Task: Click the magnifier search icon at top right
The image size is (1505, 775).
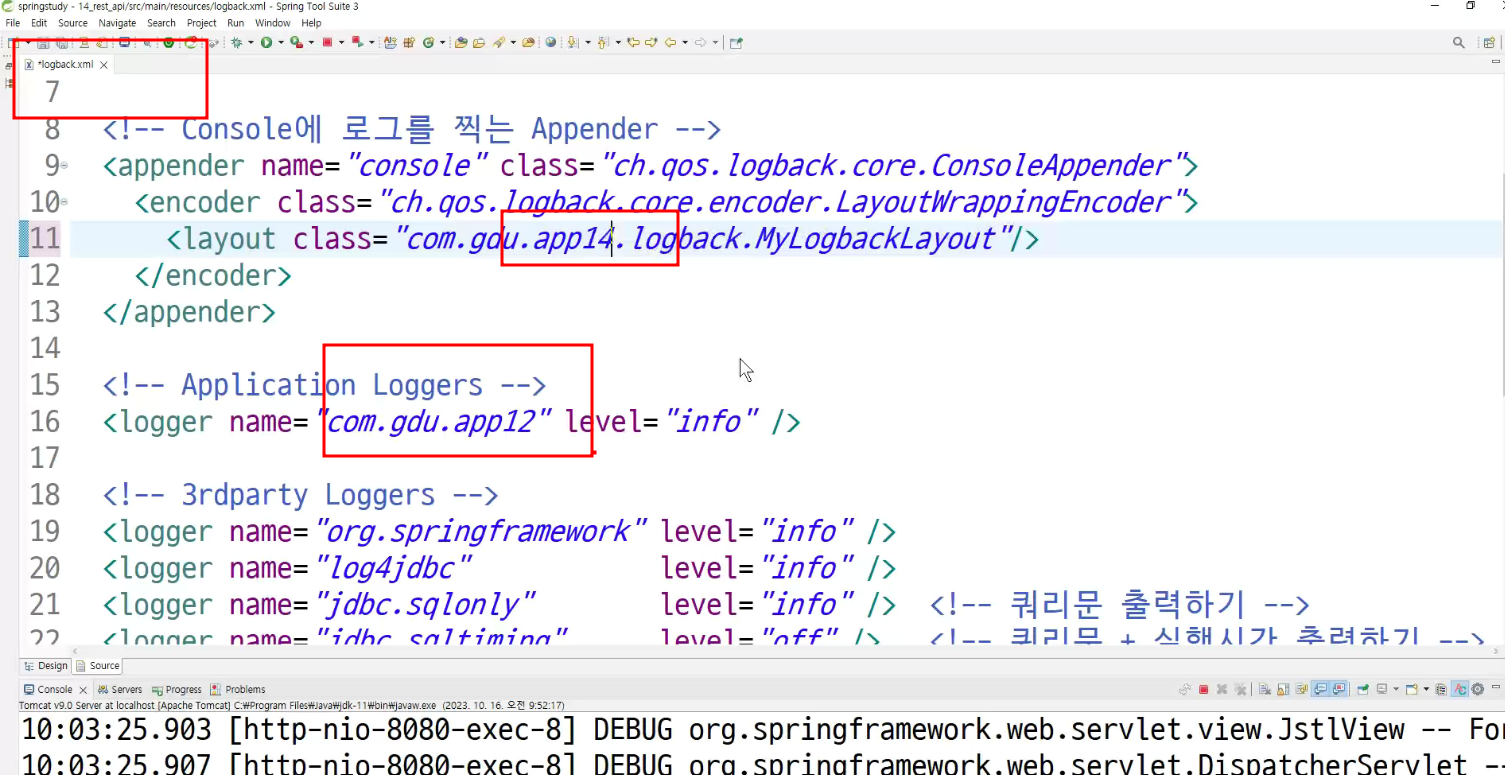Action: (1459, 43)
